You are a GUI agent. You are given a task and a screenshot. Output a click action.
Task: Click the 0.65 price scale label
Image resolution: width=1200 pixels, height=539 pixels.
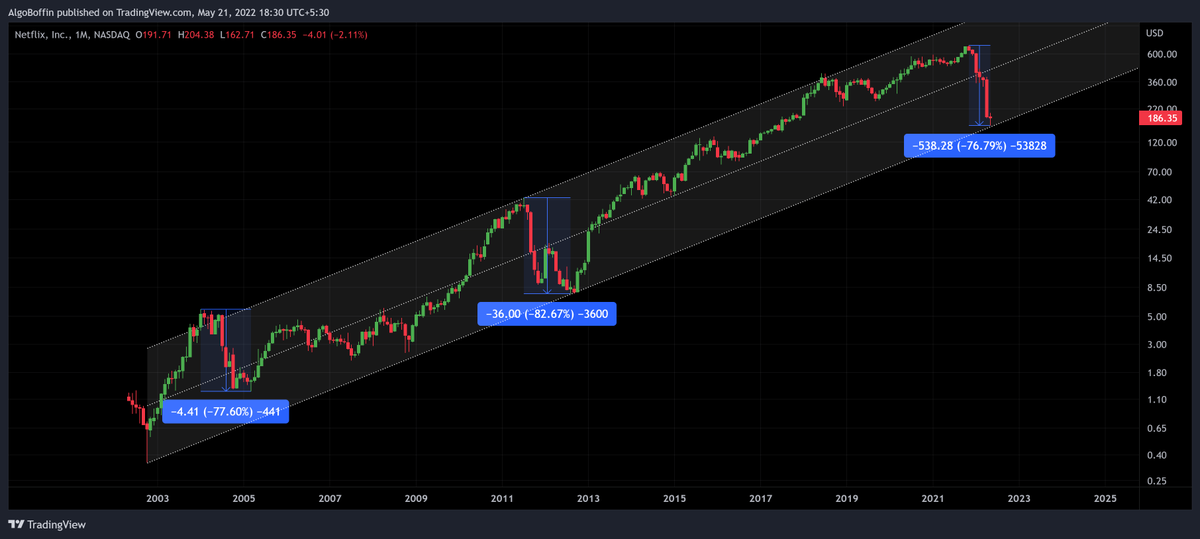point(1156,429)
